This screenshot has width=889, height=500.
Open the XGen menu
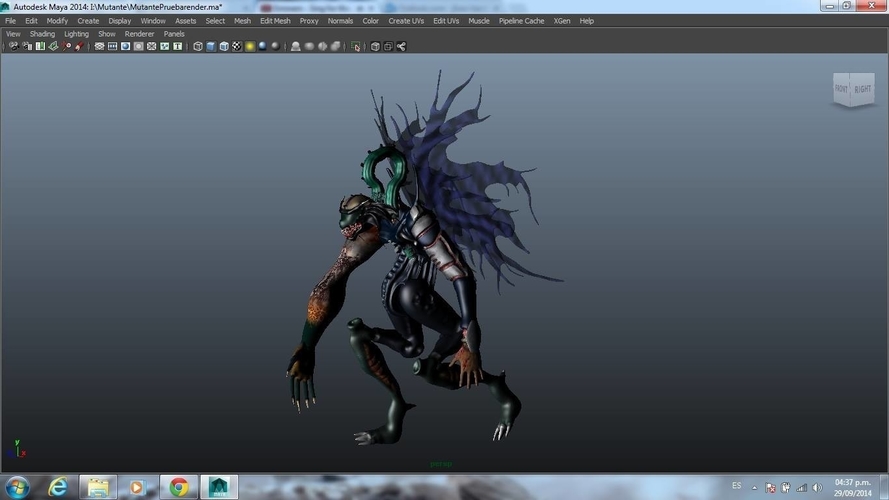point(562,21)
